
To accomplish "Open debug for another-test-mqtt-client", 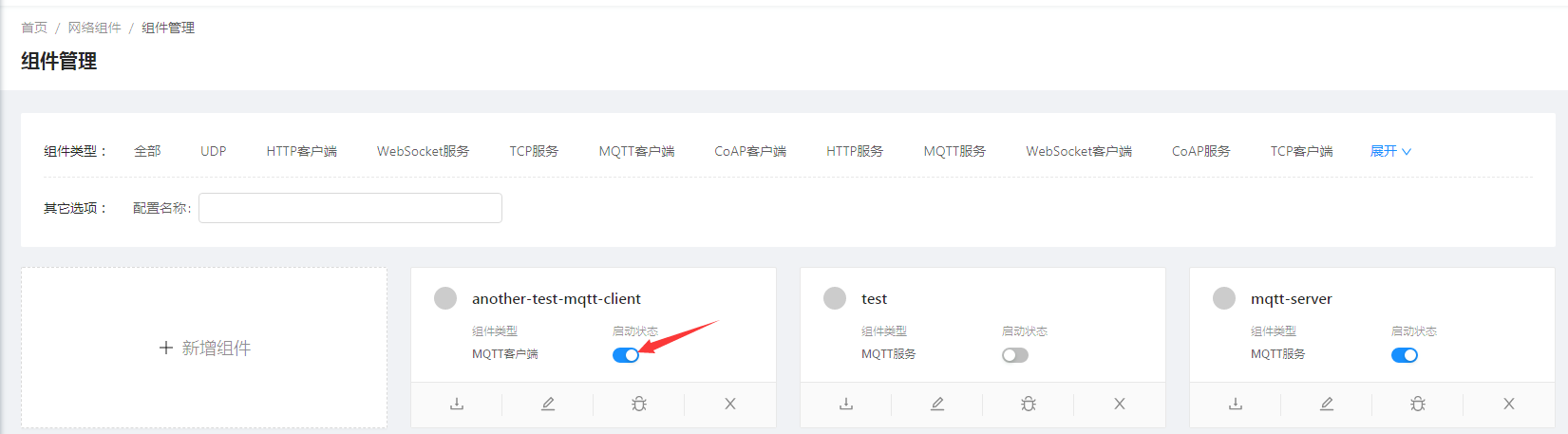I will pos(639,404).
